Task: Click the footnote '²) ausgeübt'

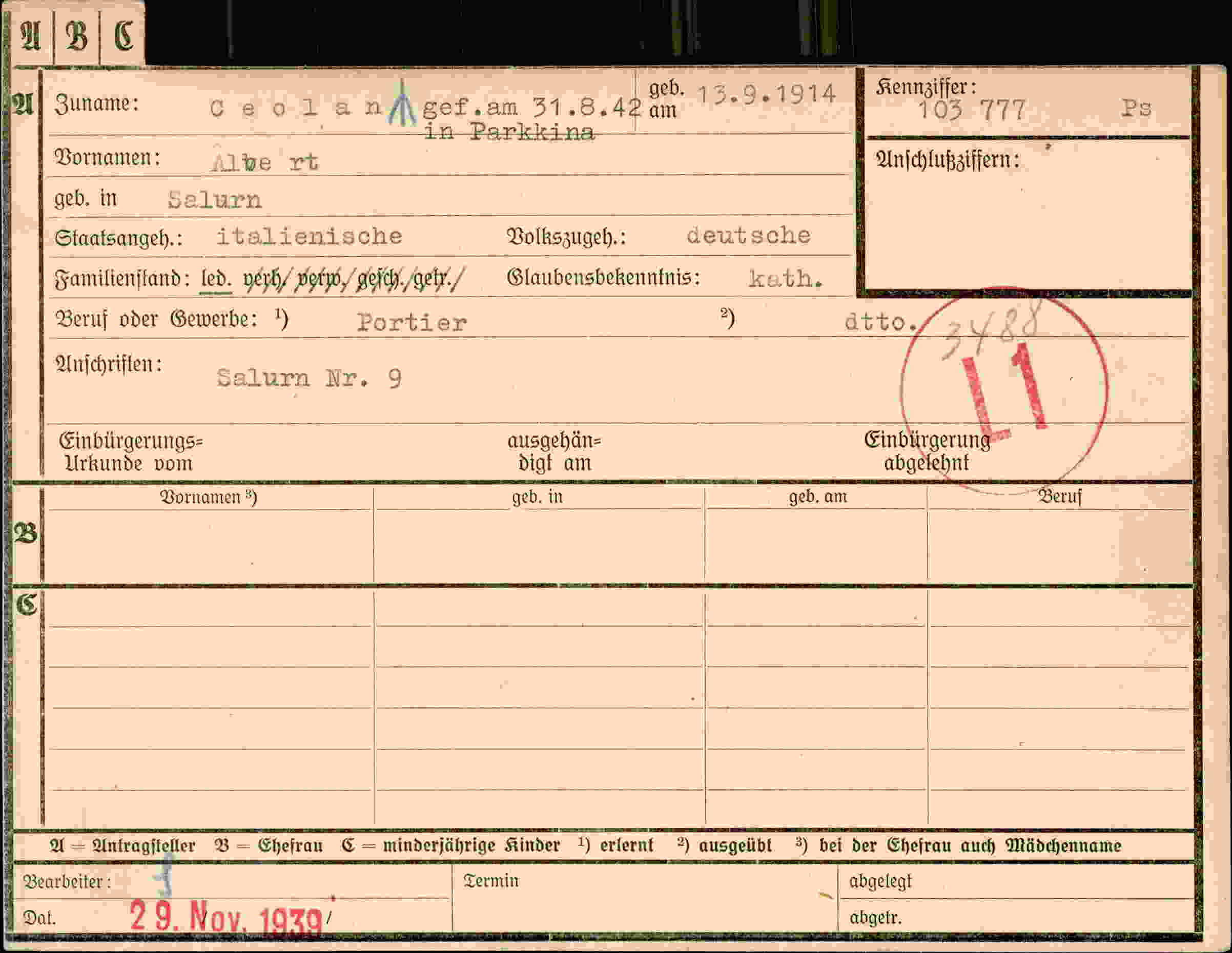Action: tap(724, 846)
